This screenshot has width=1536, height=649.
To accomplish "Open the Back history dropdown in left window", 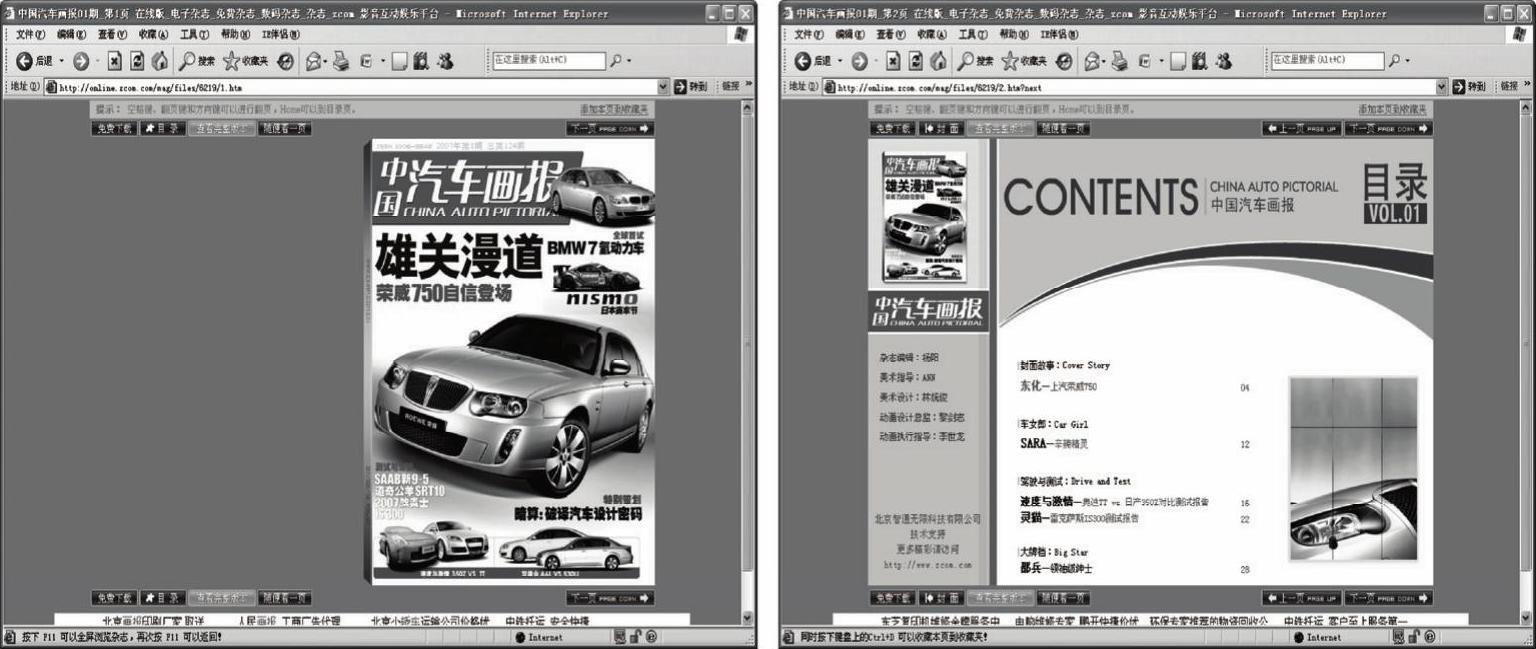I will point(61,61).
